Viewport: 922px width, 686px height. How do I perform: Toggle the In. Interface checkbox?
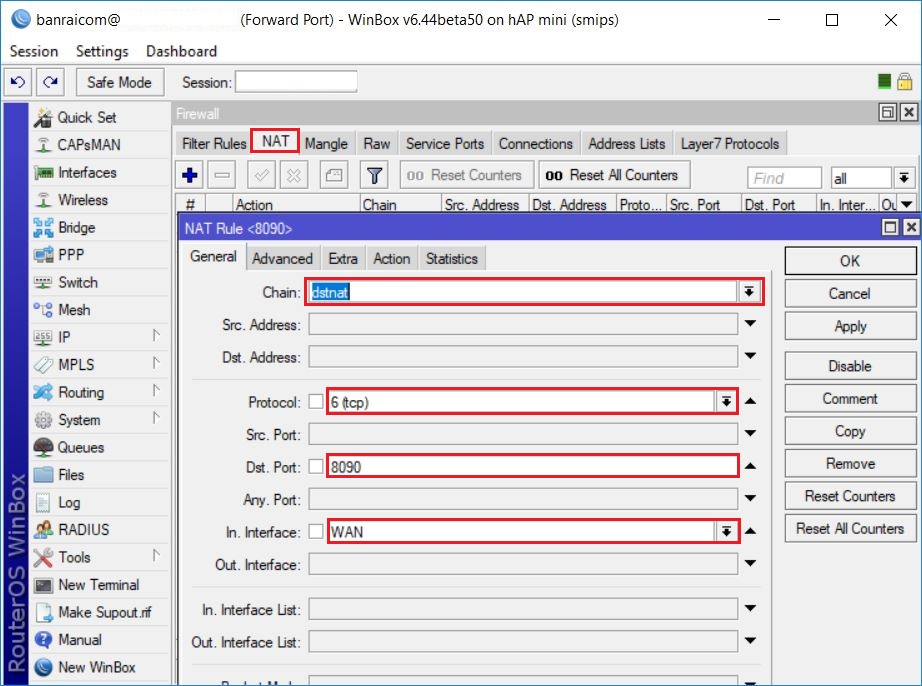point(317,531)
